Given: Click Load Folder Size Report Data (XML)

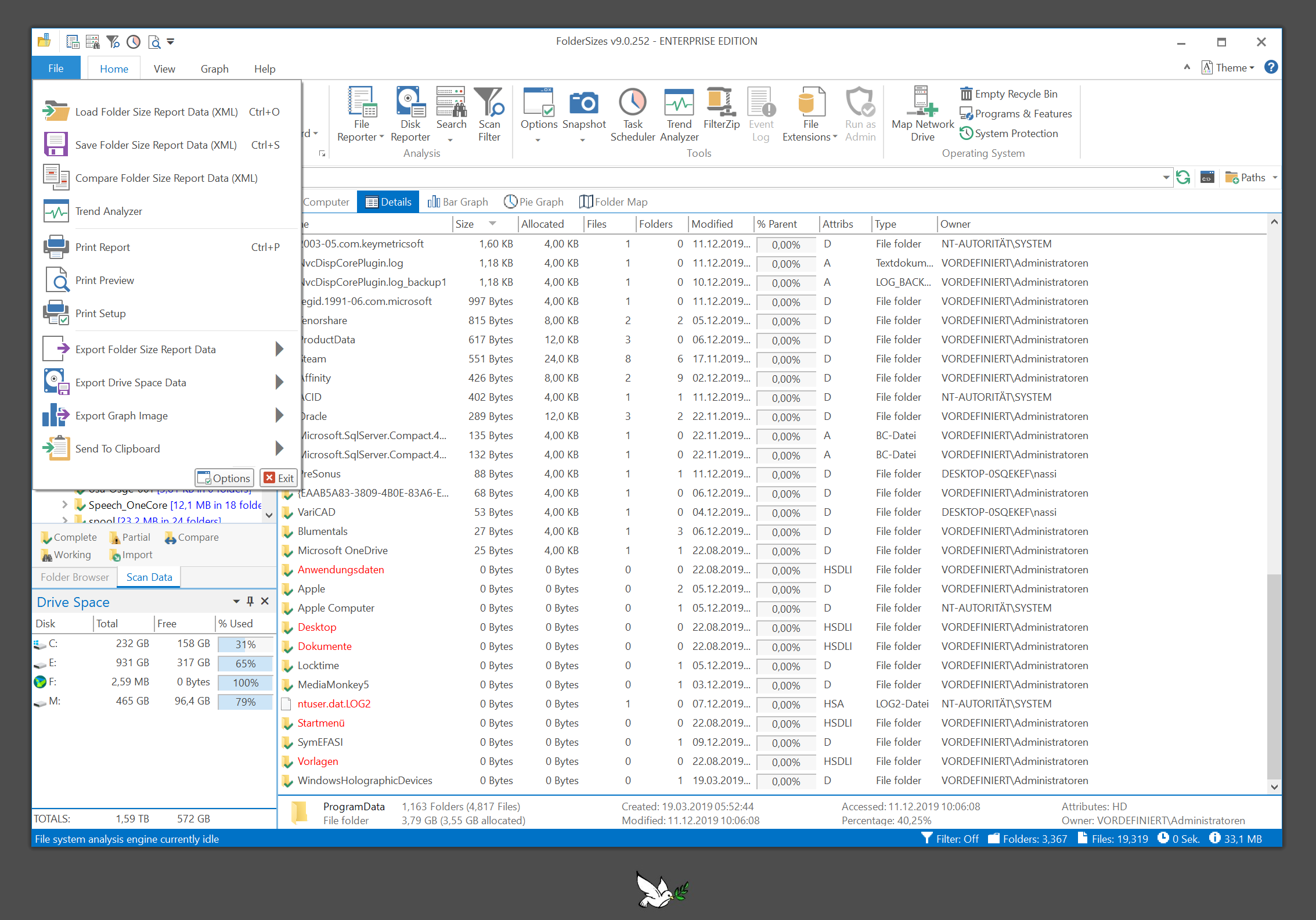Looking at the screenshot, I should [x=165, y=112].
